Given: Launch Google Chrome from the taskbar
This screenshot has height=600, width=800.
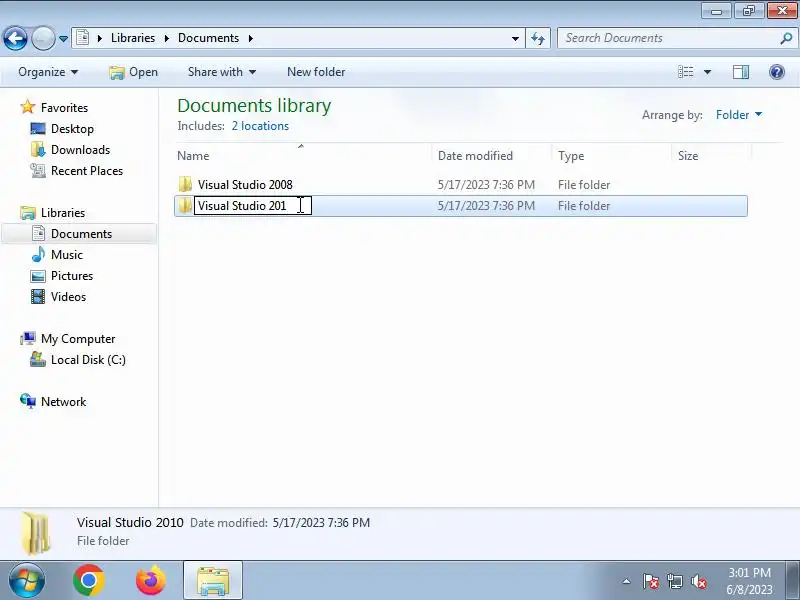Looking at the screenshot, I should (89, 580).
